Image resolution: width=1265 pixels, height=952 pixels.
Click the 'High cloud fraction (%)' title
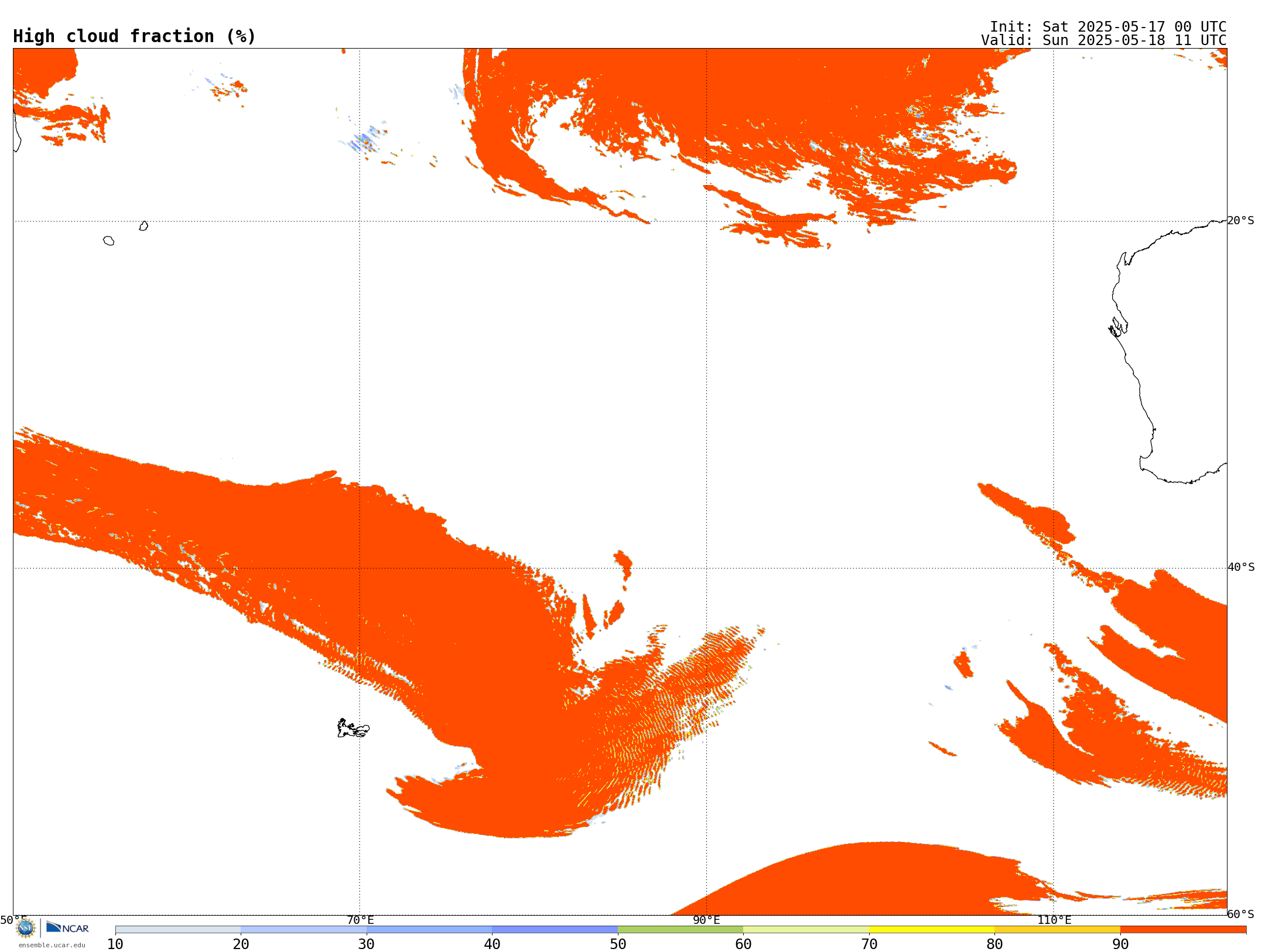135,36
